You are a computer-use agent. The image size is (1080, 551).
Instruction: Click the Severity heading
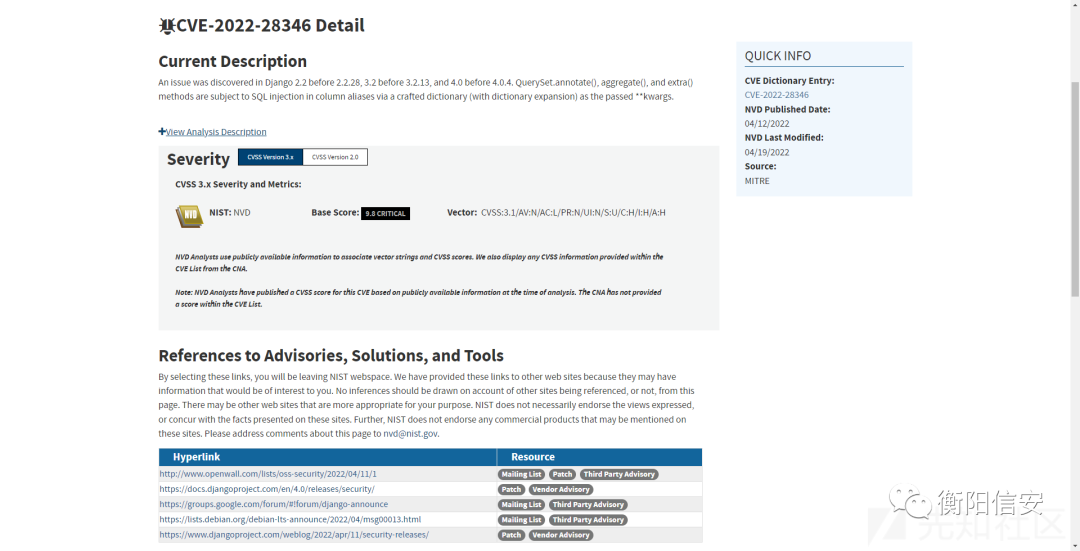tap(198, 159)
